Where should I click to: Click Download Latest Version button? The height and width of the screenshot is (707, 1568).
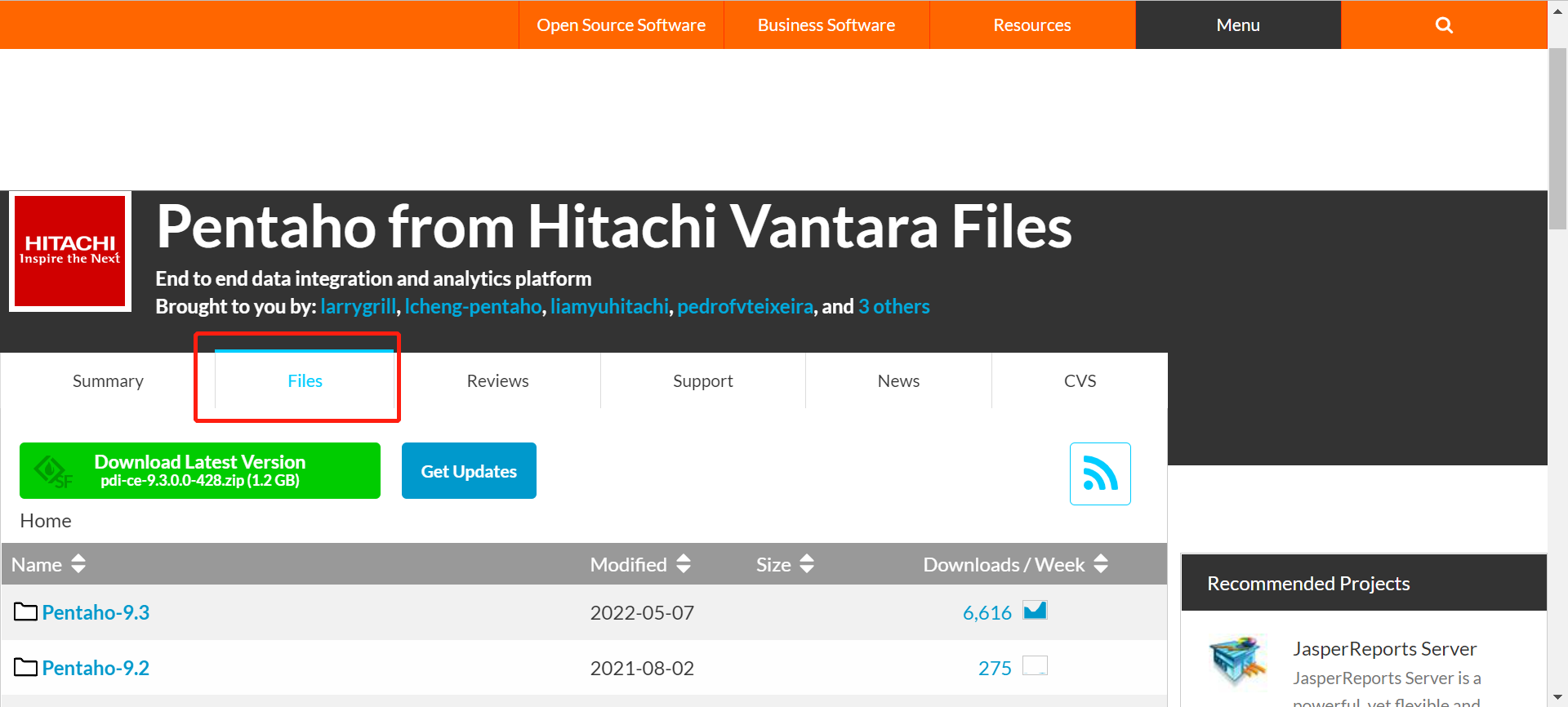tap(200, 471)
